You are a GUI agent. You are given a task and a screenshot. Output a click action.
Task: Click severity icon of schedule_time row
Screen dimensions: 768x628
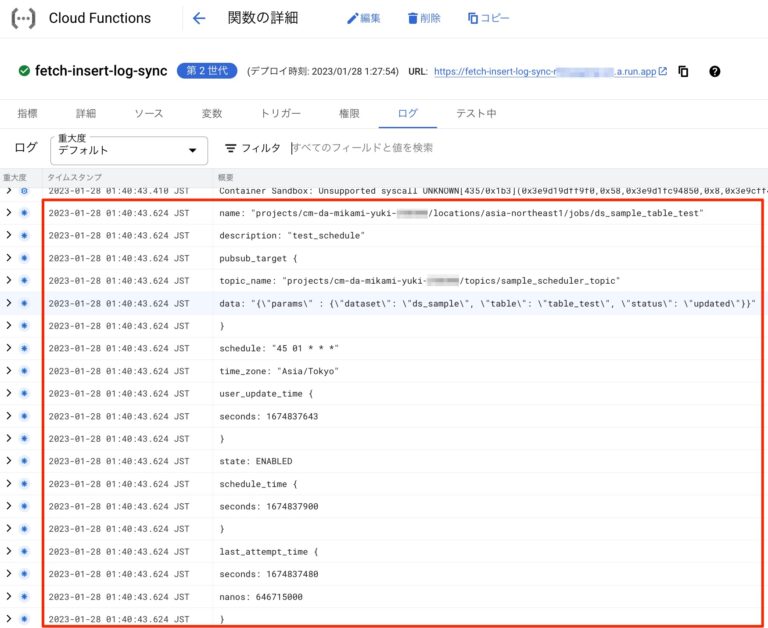coord(24,483)
